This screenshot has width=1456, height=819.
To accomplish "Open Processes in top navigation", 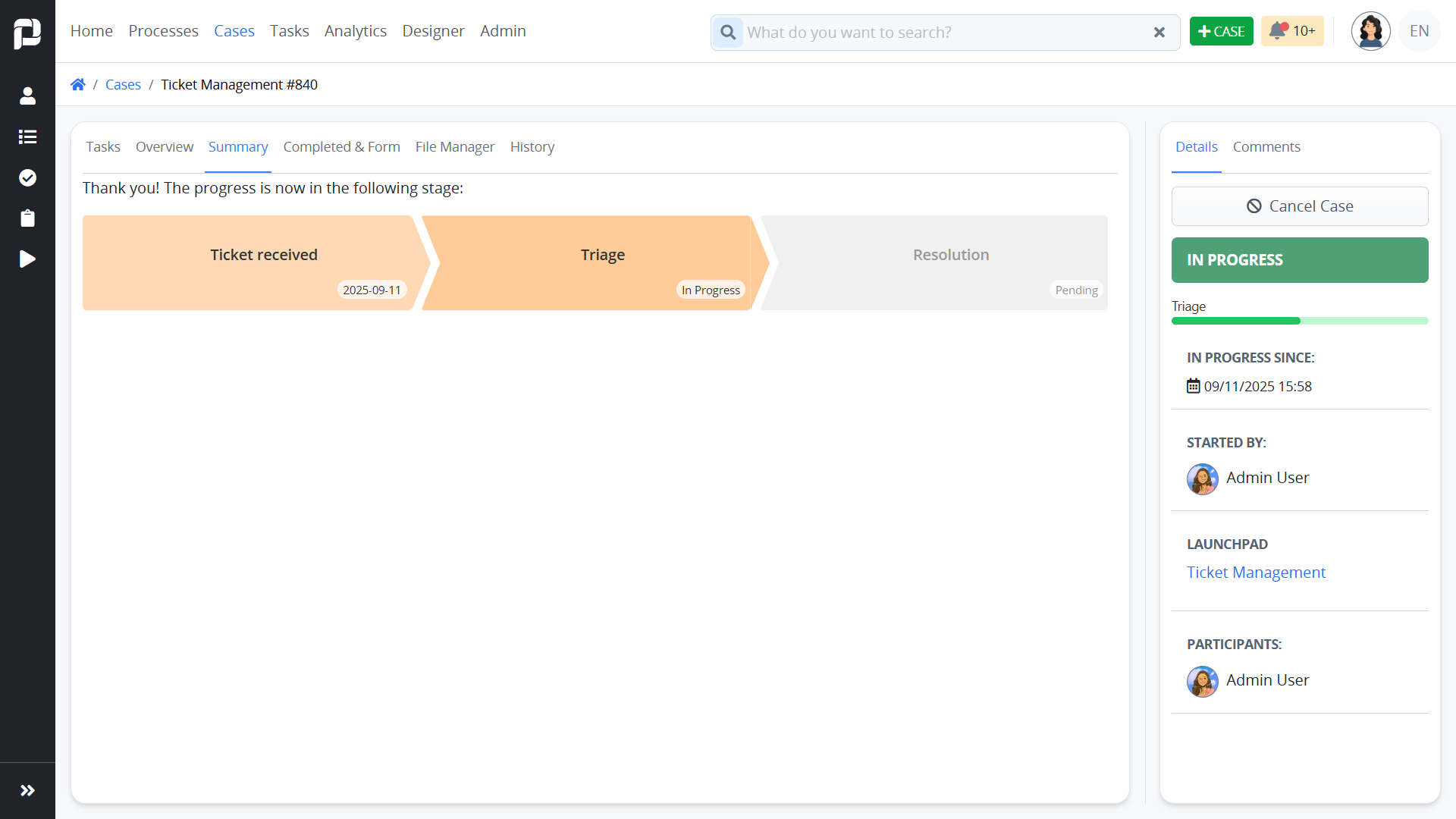I will [x=163, y=31].
